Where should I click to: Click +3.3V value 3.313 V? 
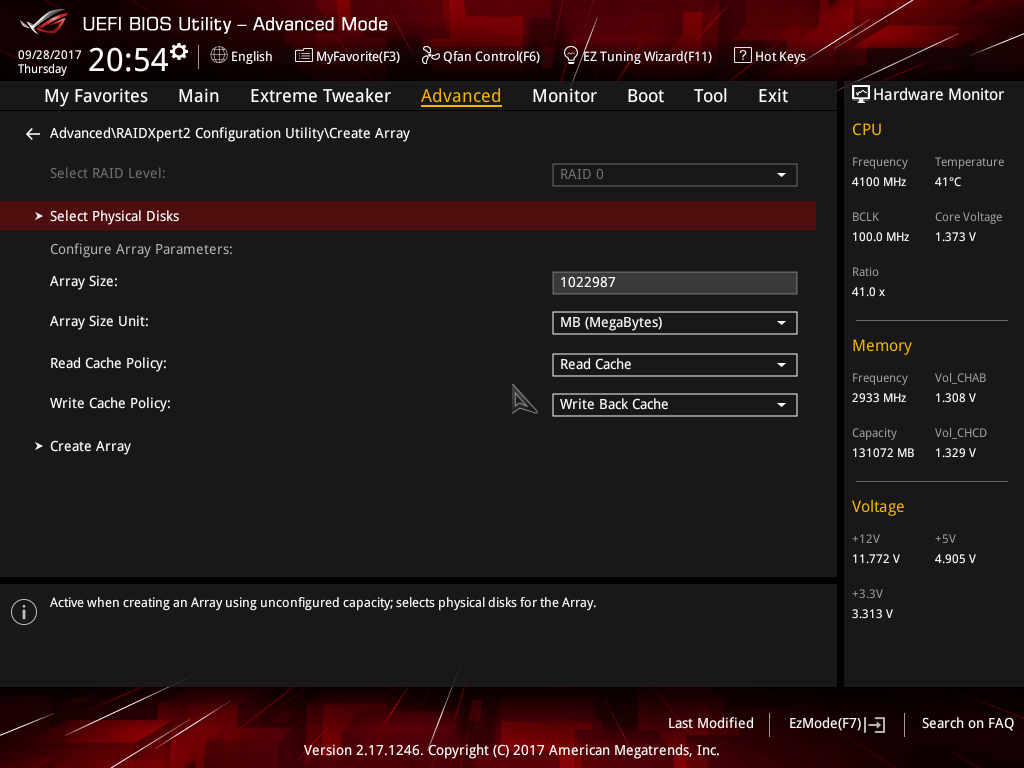click(x=872, y=614)
